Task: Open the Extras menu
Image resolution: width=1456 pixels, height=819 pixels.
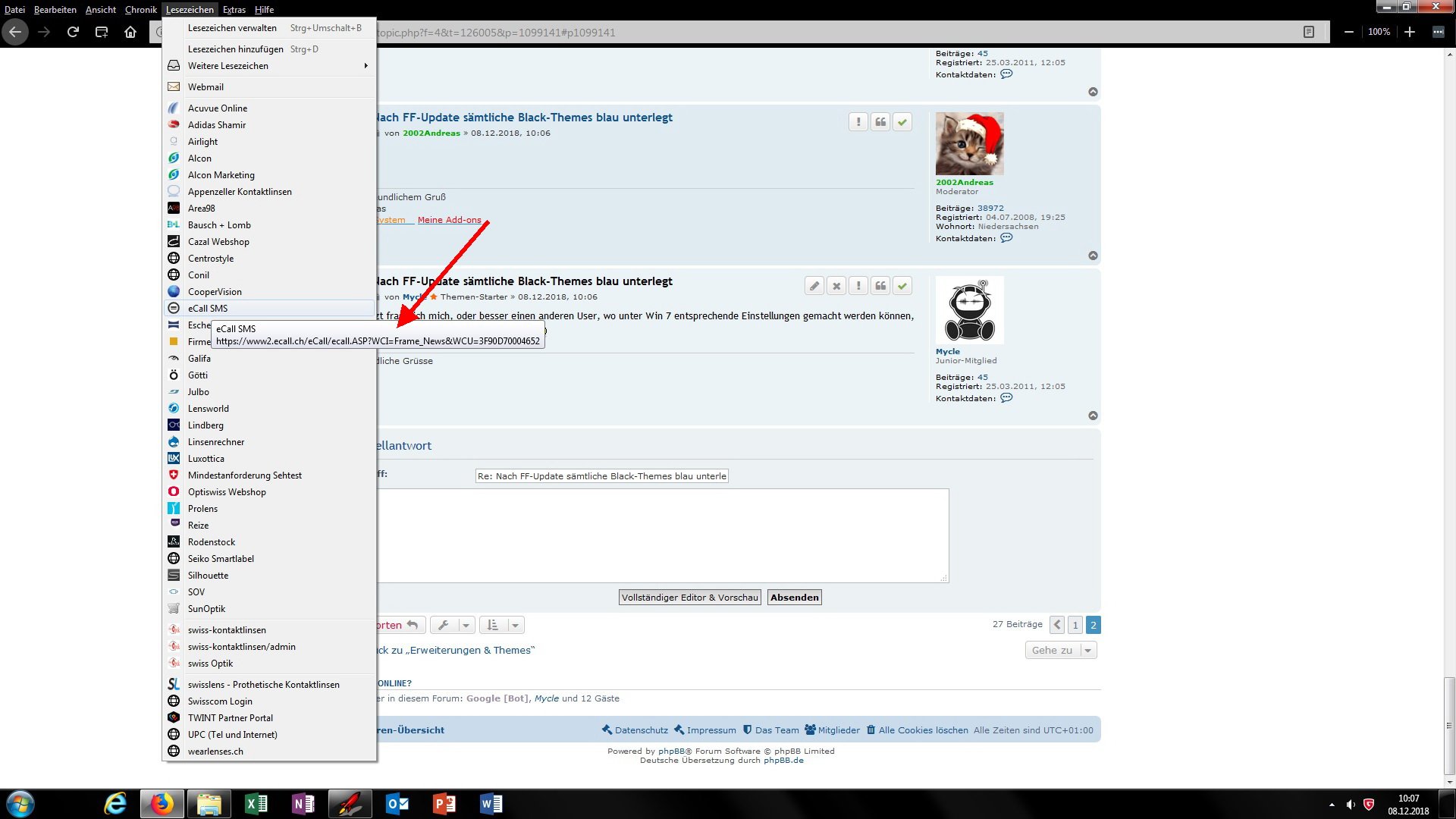Action: click(x=234, y=9)
